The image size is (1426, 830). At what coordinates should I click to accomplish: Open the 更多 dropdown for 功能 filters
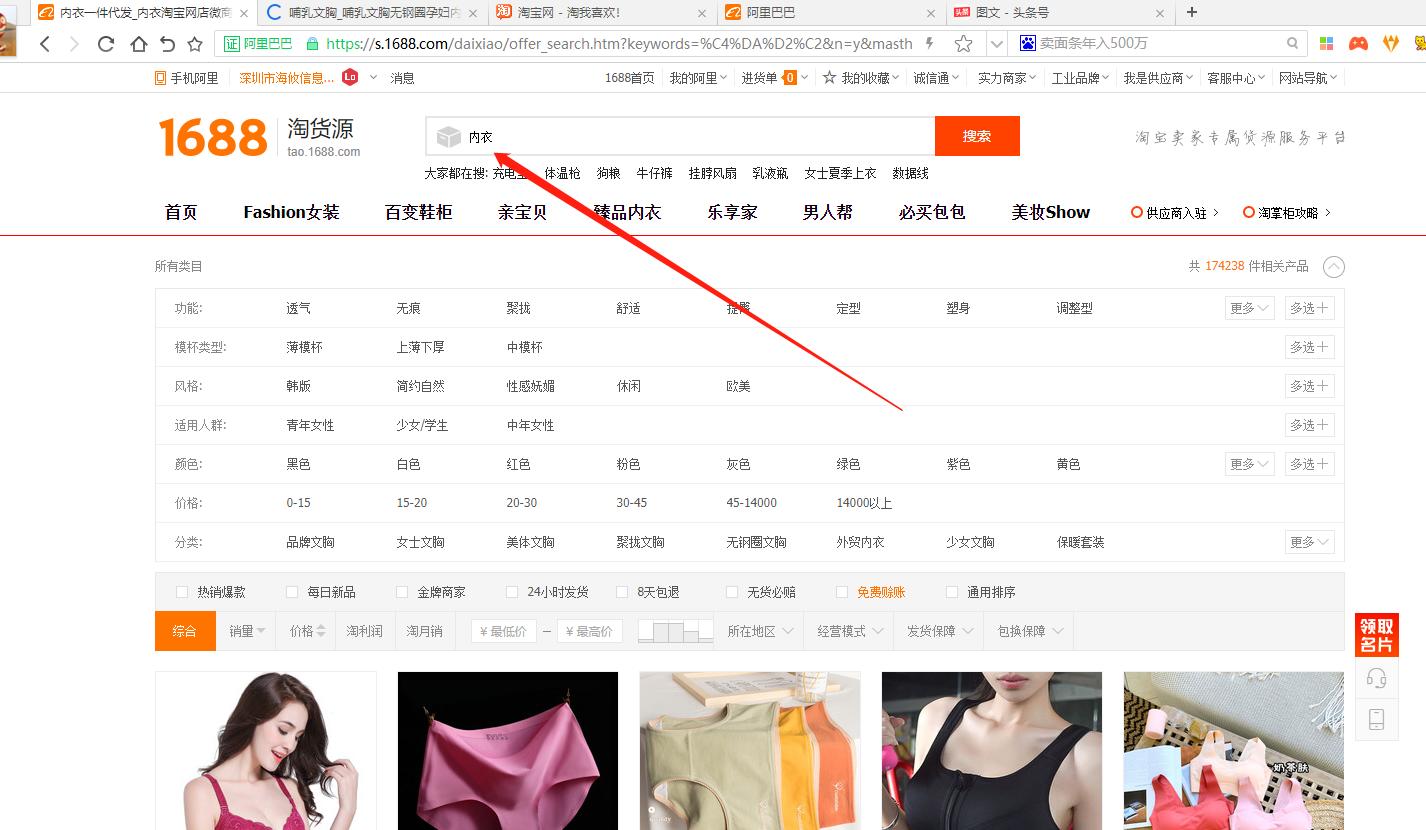[1248, 307]
